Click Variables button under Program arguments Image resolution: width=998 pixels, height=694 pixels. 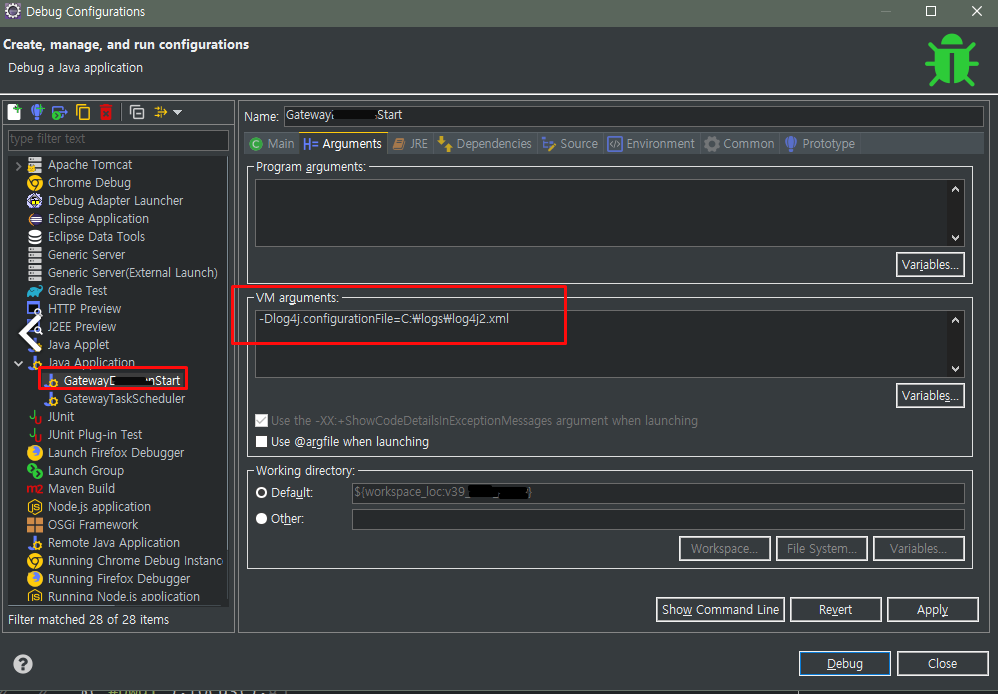pos(930,265)
